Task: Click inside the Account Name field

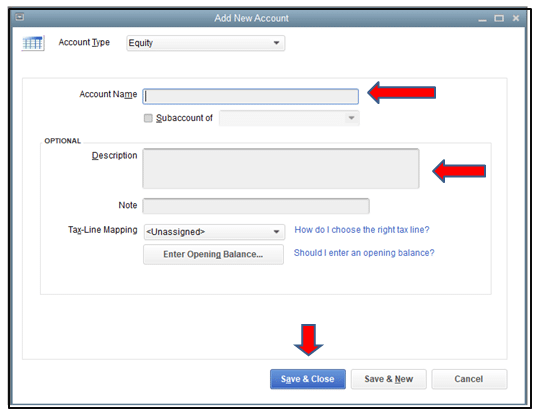Action: (x=251, y=97)
